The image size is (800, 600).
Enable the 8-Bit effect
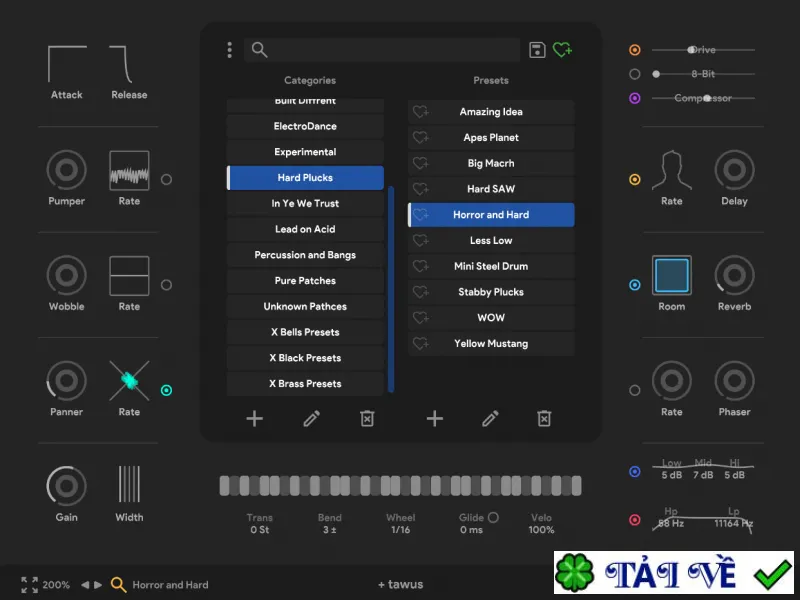[x=635, y=74]
